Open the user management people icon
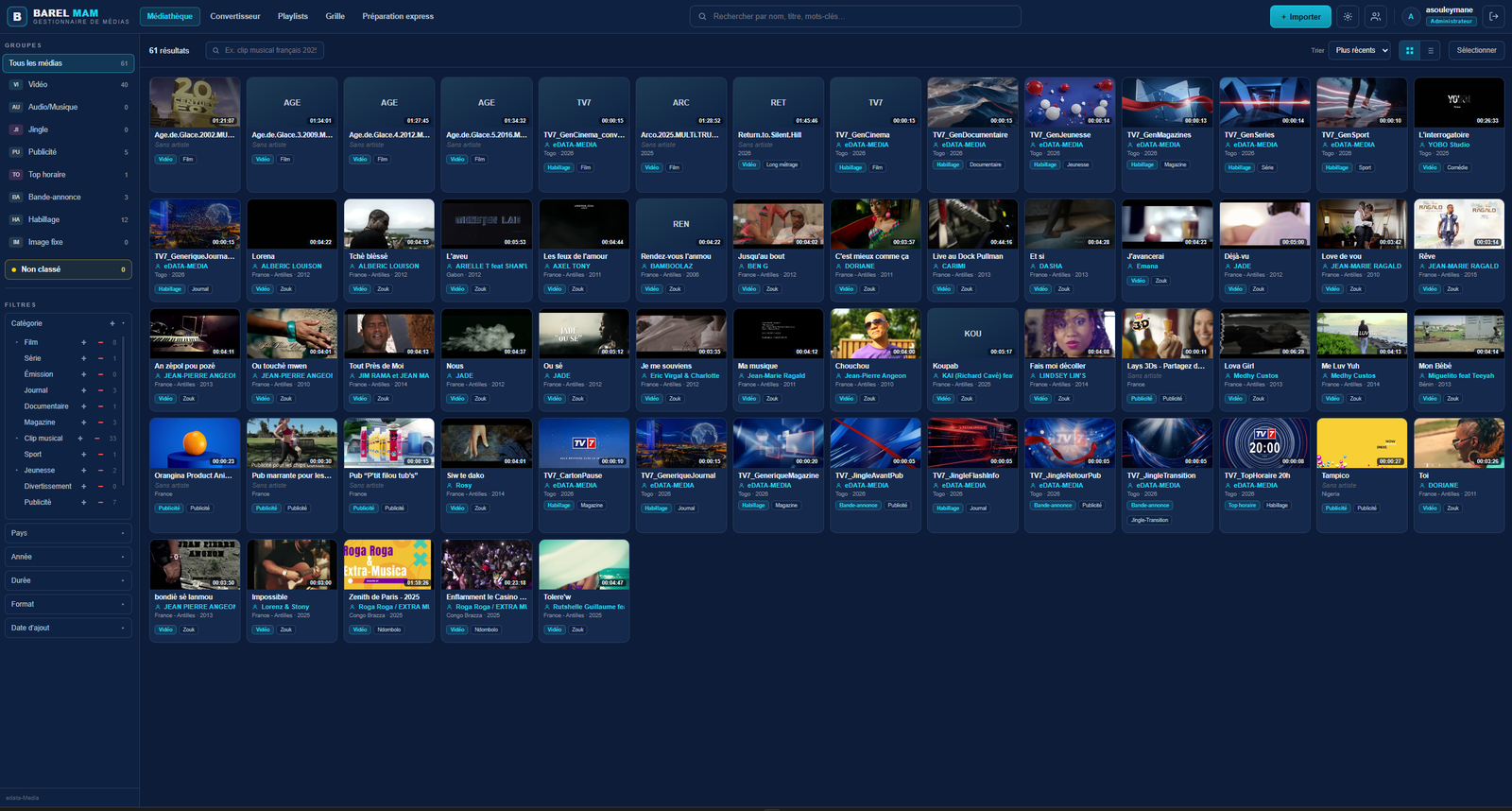Screen dimensions: 1512x811 1375,16
